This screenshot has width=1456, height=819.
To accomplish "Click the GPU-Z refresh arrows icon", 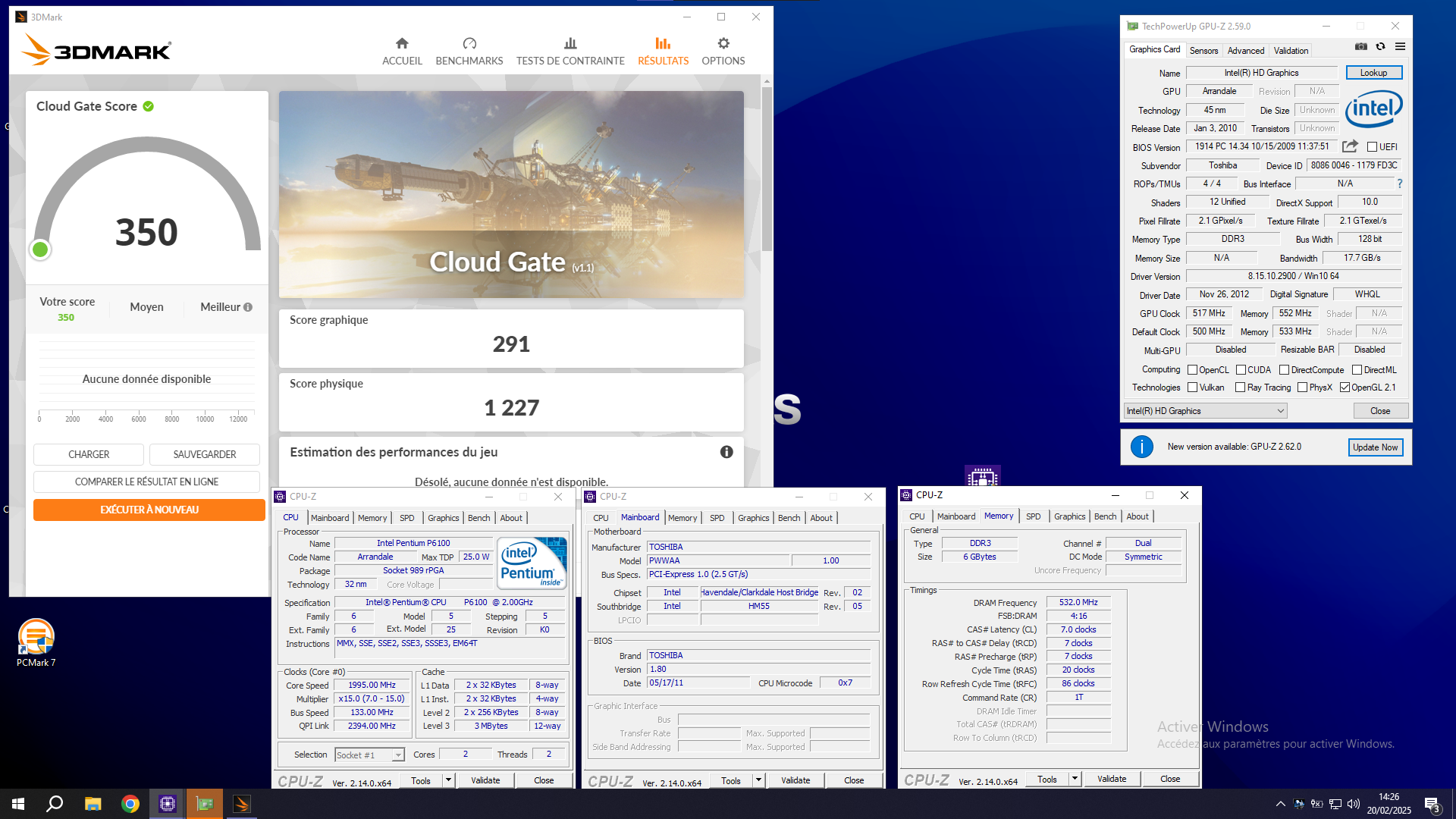I will pos(1381,46).
